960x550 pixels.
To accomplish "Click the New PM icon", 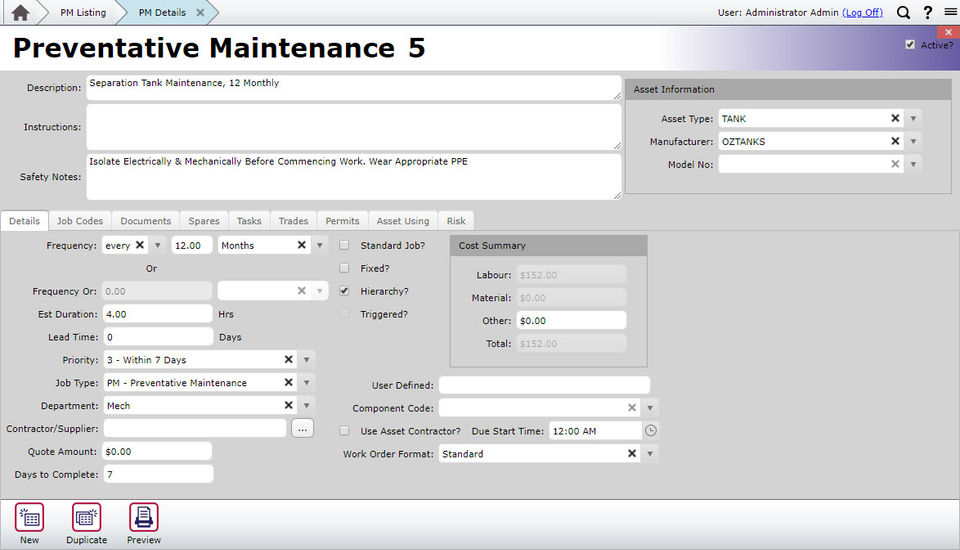I will click(30, 518).
